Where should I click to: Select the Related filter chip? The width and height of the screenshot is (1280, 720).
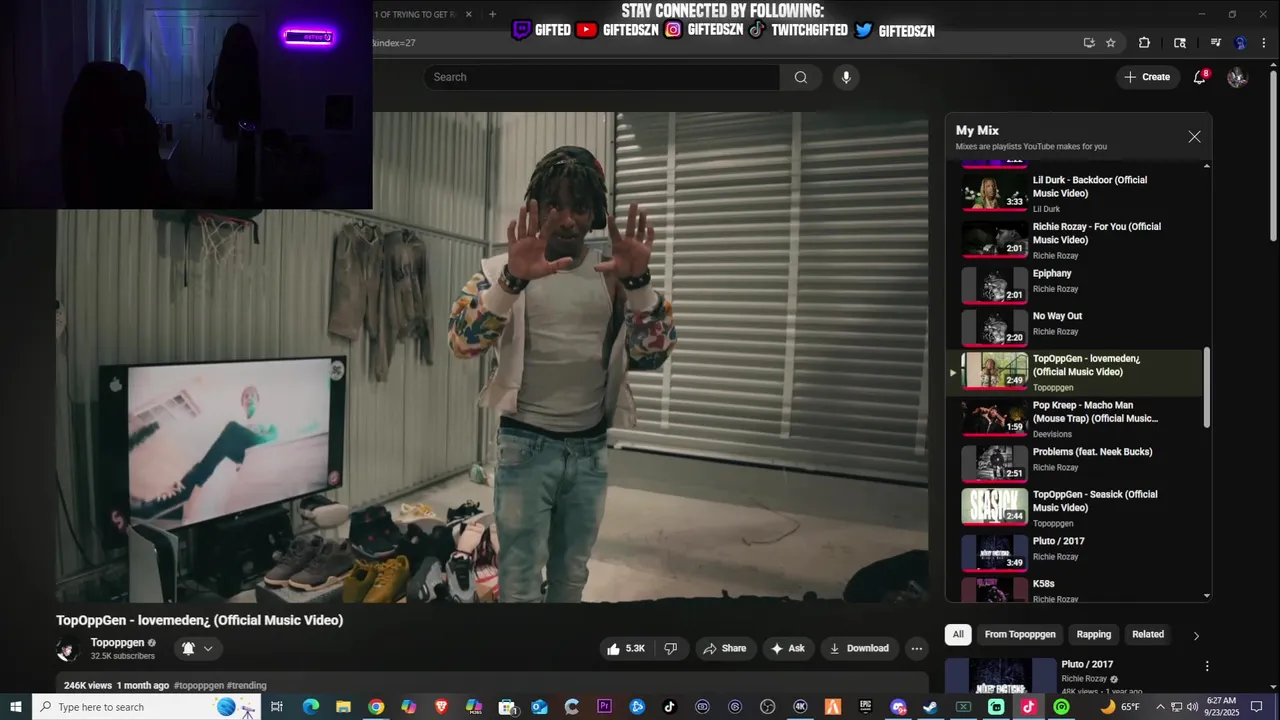pos(1148,634)
